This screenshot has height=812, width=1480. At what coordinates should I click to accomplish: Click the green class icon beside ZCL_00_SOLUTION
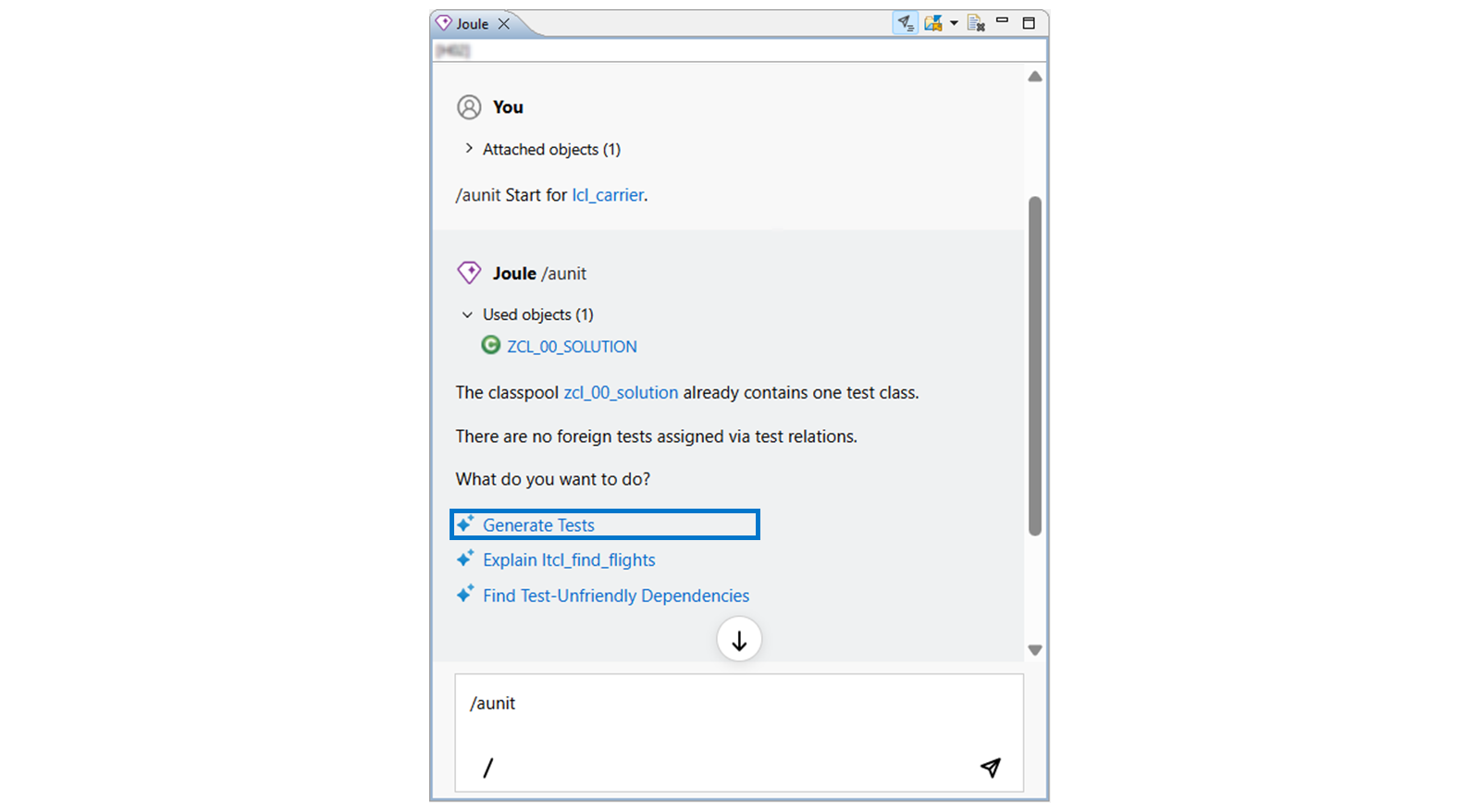click(x=491, y=345)
